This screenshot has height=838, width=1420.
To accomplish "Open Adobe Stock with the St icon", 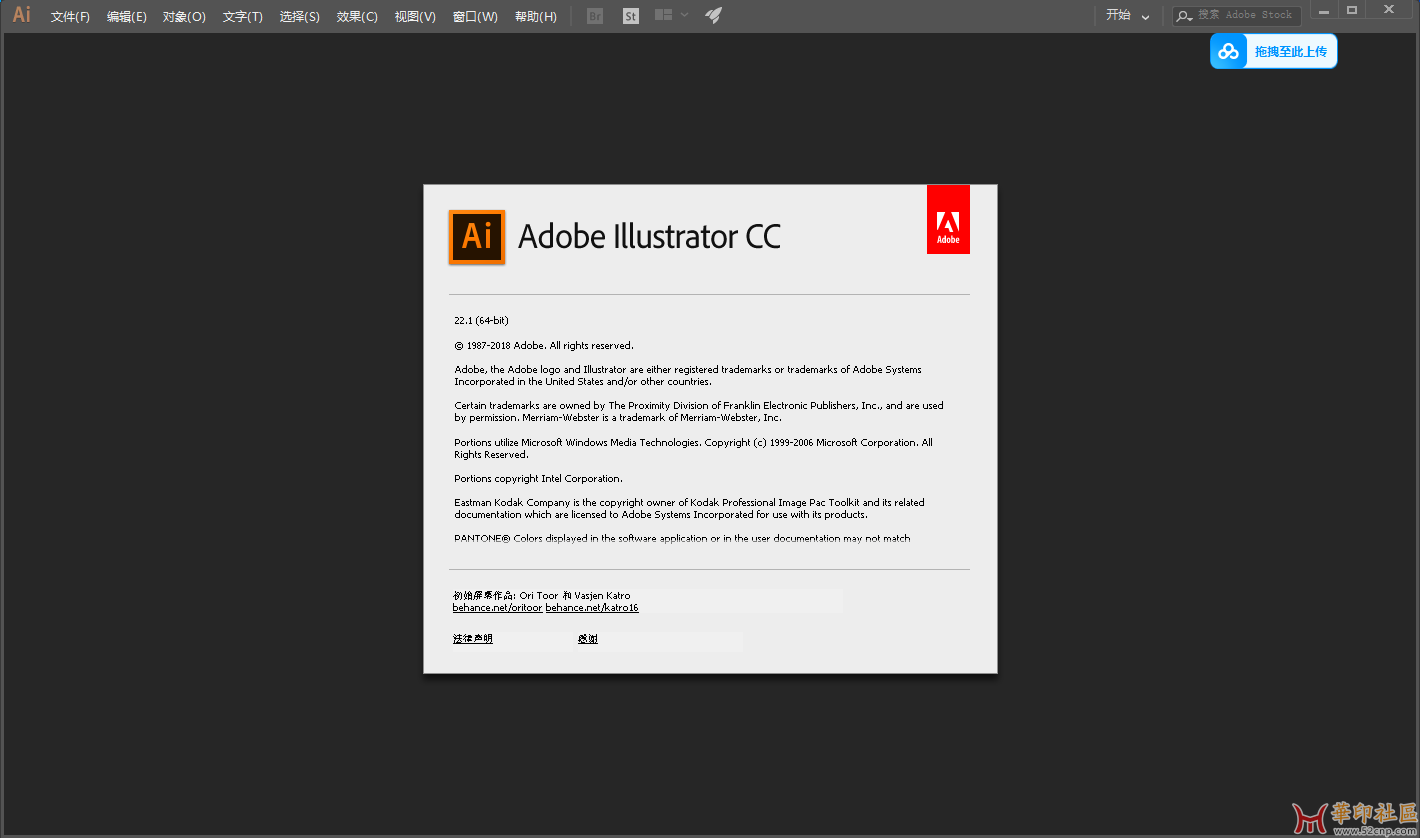I will click(630, 16).
